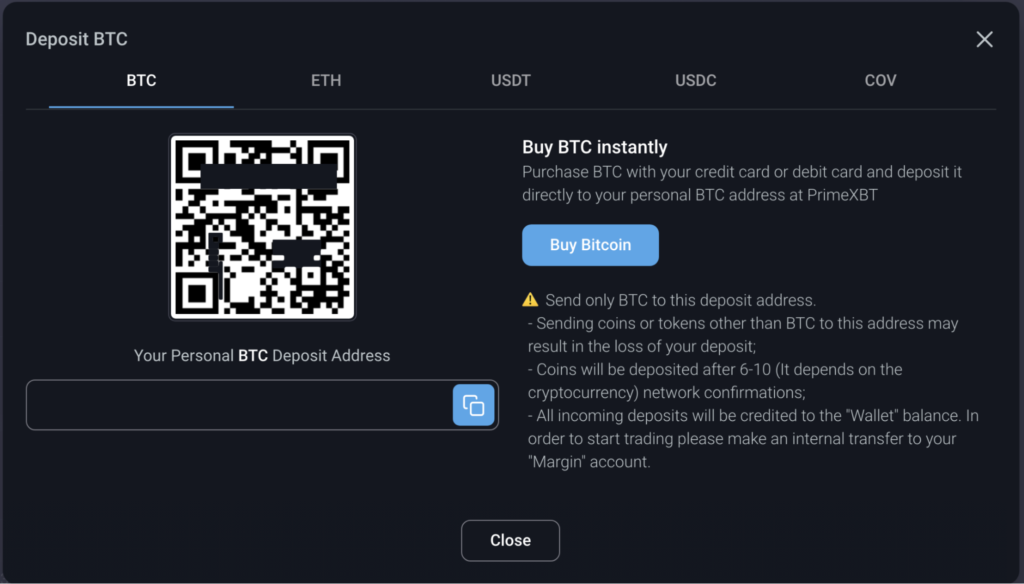Click the note about sending other tokens
The height and width of the screenshot is (584, 1024).
(742, 335)
